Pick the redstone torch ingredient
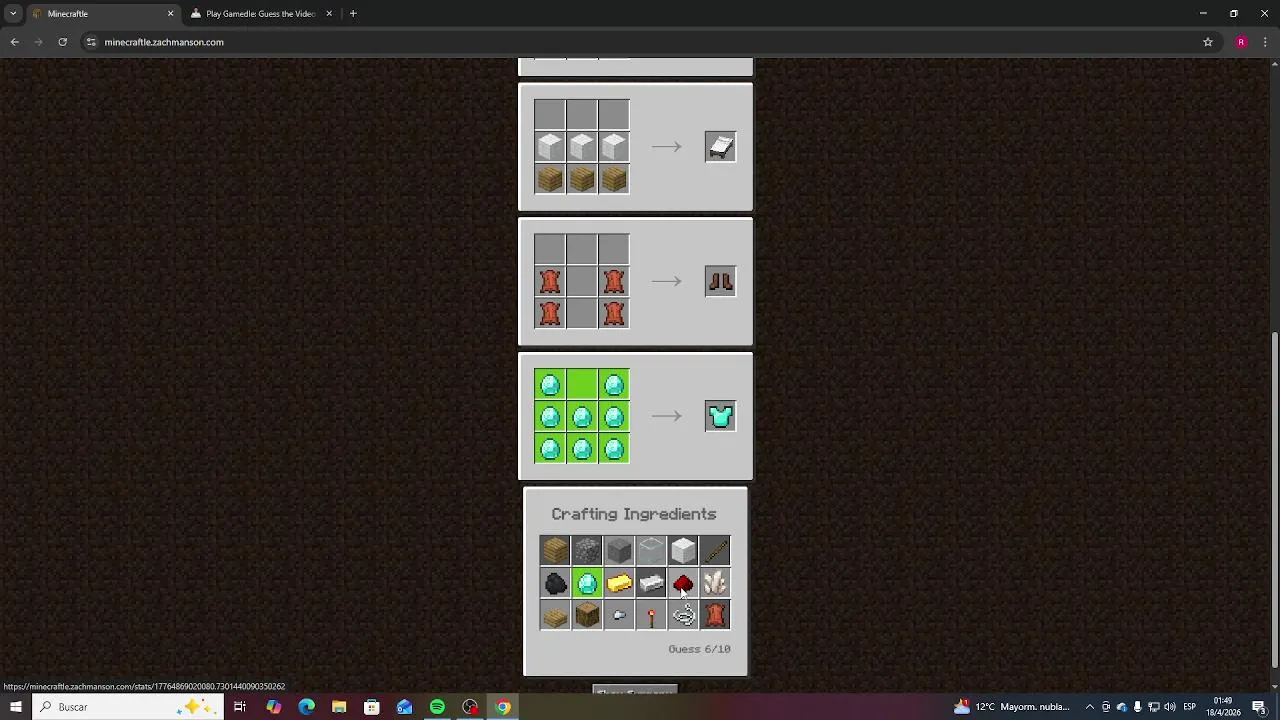The width and height of the screenshot is (1280, 720). 651,615
